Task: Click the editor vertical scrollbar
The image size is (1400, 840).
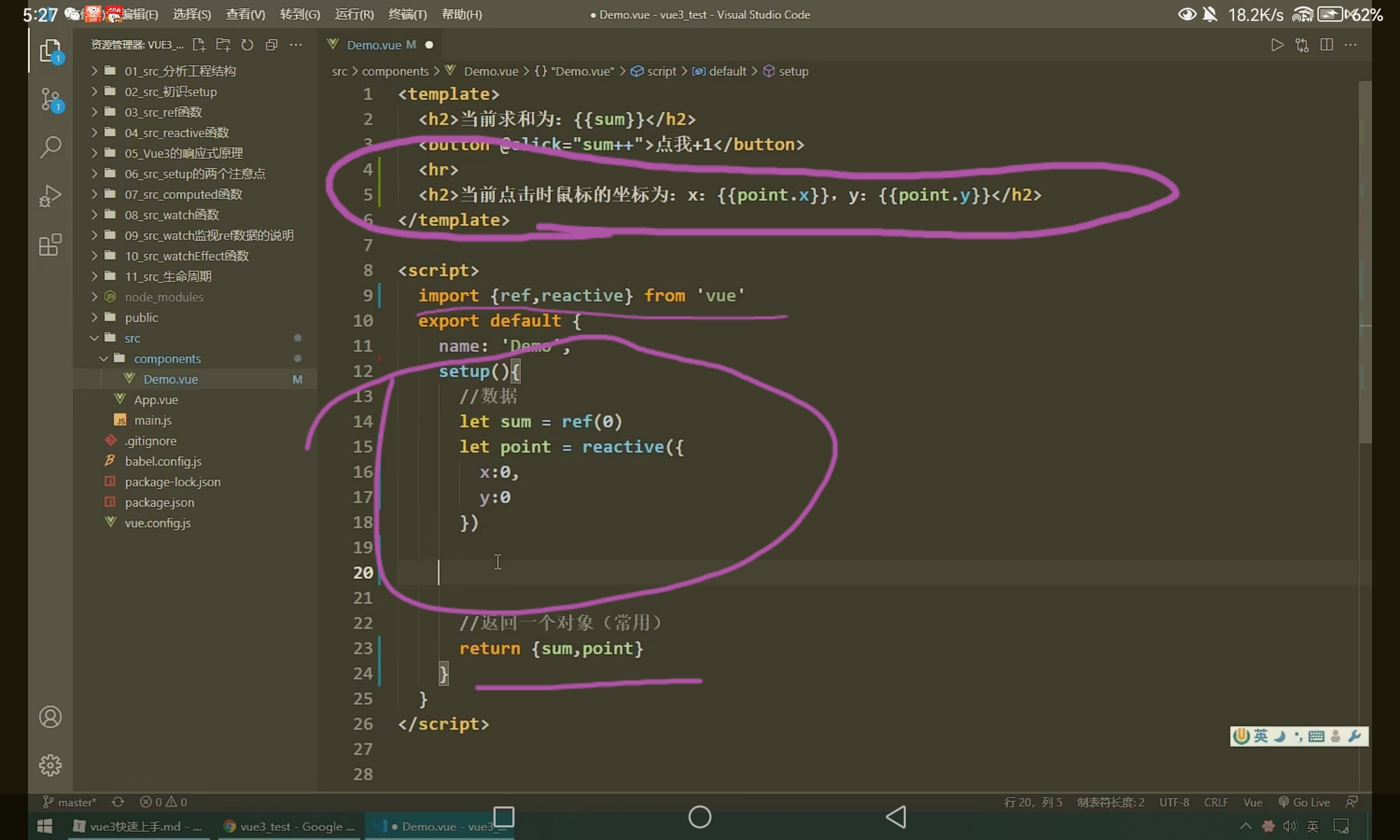Action: (x=1365, y=262)
